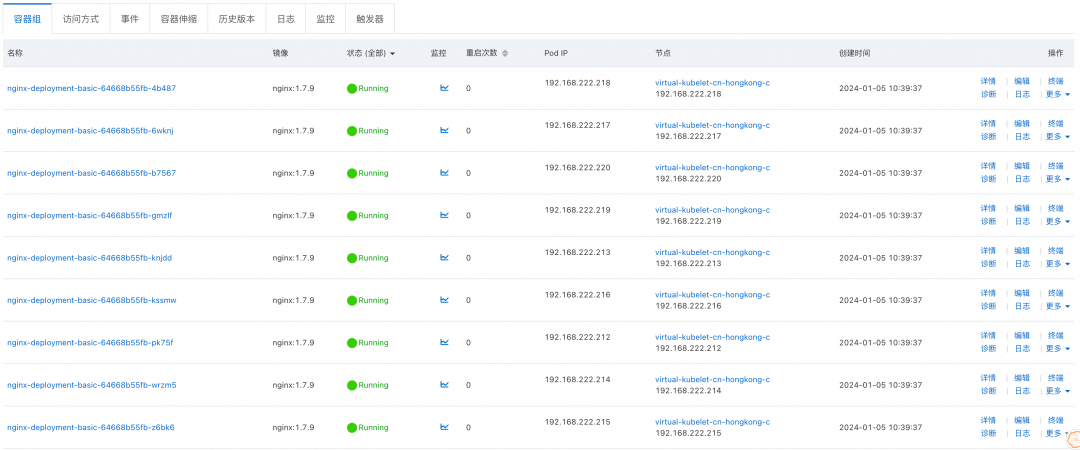The height and width of the screenshot is (450, 1080).
Task: View monitoring chart for pod ending gmzlf
Action: [444, 215]
